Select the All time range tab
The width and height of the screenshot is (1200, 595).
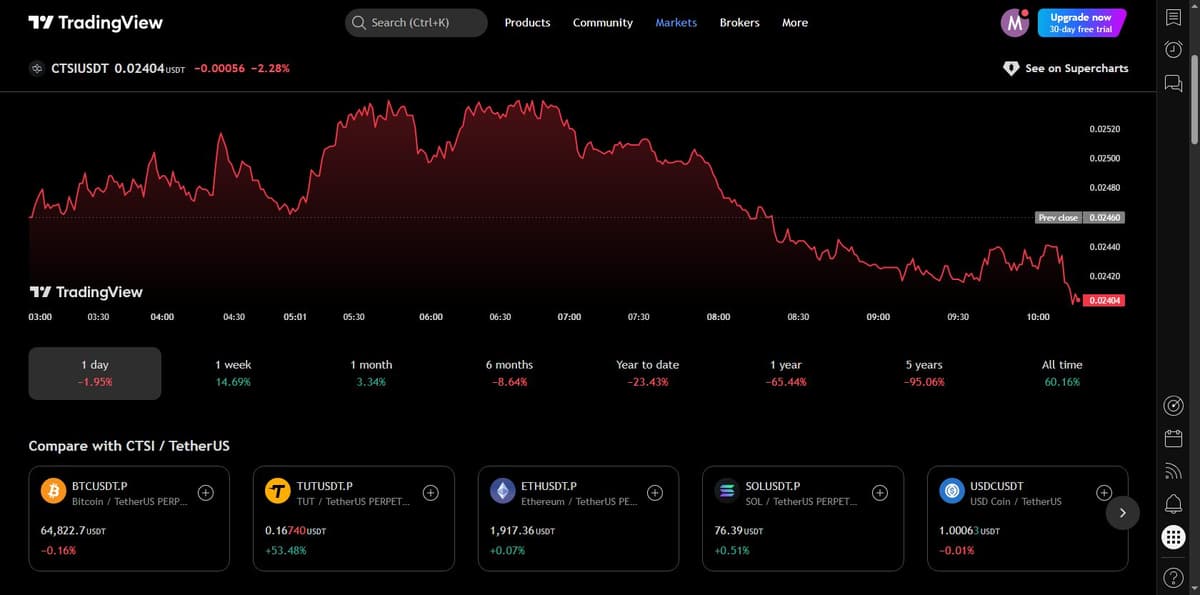pos(1062,373)
